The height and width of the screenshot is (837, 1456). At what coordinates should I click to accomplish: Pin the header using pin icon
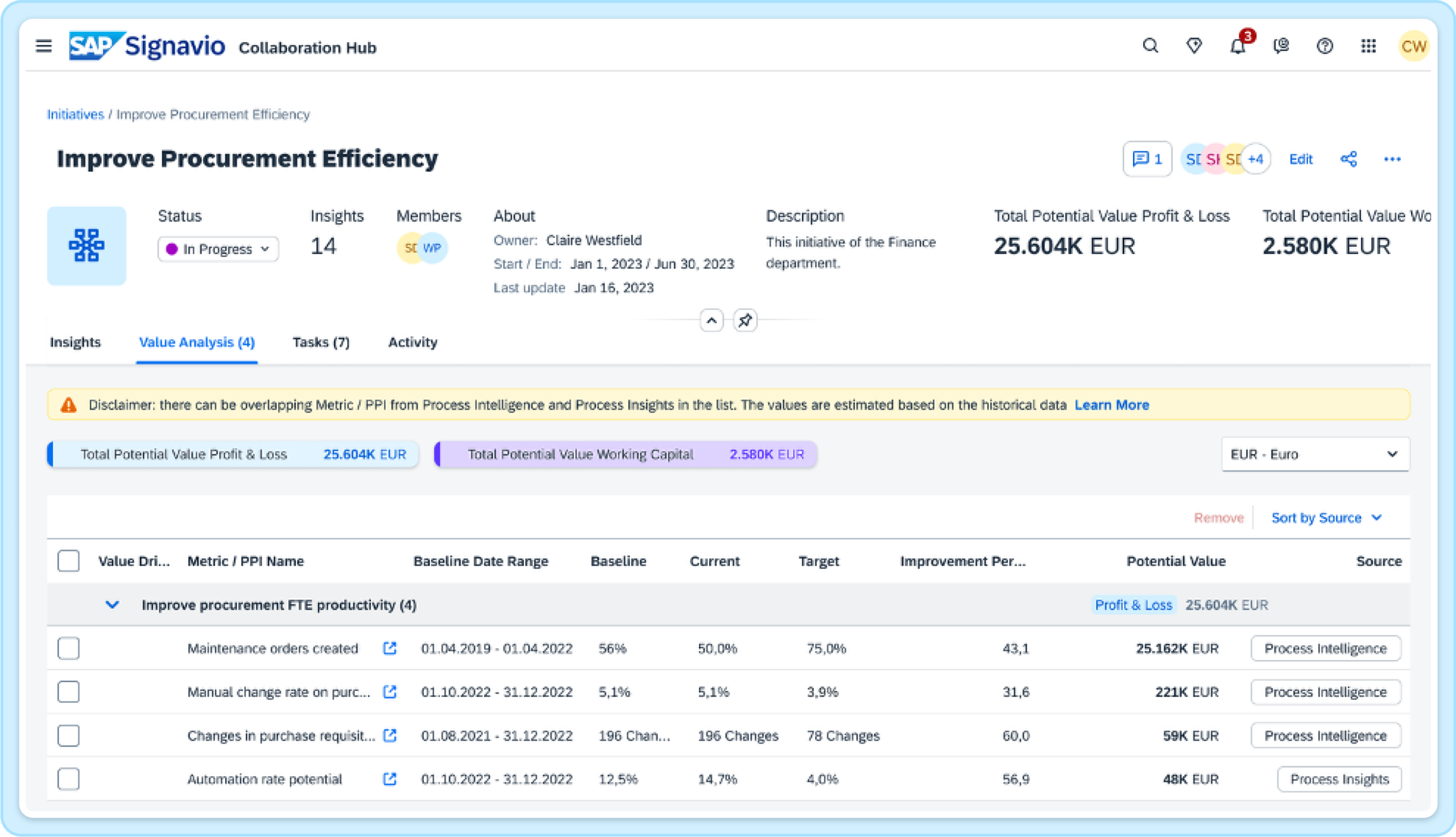click(745, 320)
